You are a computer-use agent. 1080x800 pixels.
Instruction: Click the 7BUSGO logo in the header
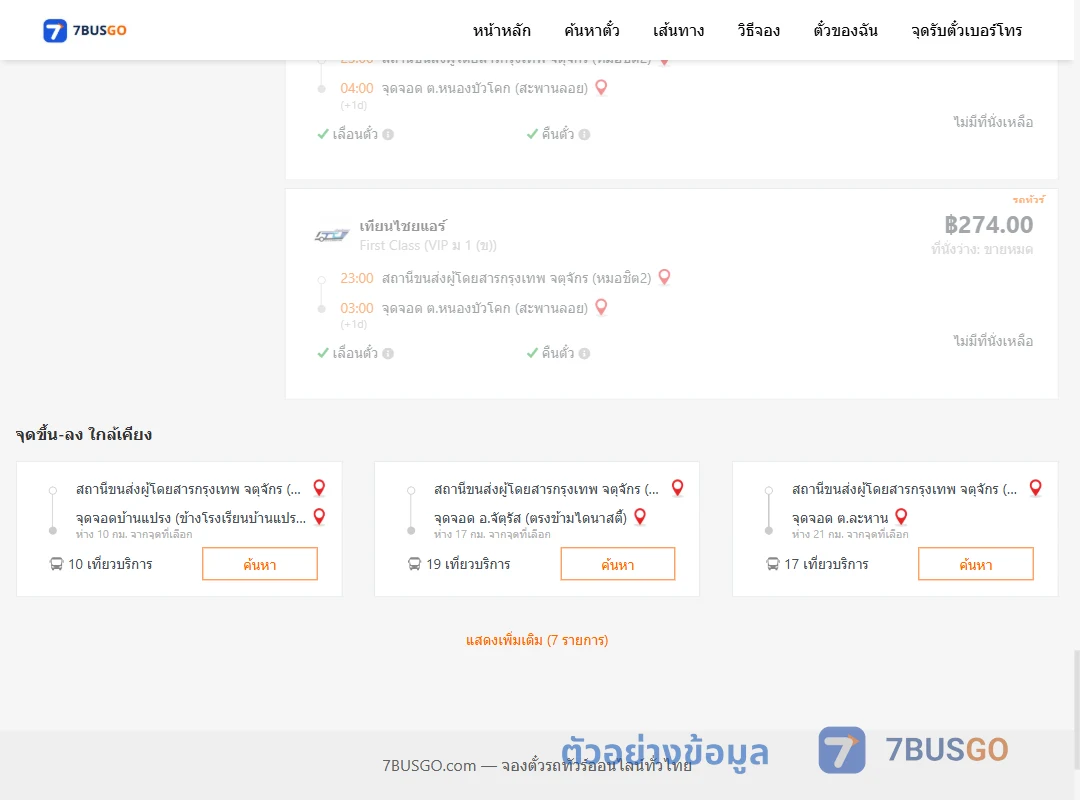pyautogui.click(x=85, y=30)
